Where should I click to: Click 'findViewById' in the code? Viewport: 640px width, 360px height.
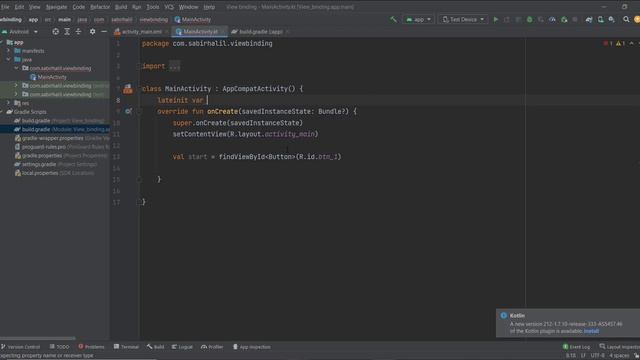tap(242, 156)
